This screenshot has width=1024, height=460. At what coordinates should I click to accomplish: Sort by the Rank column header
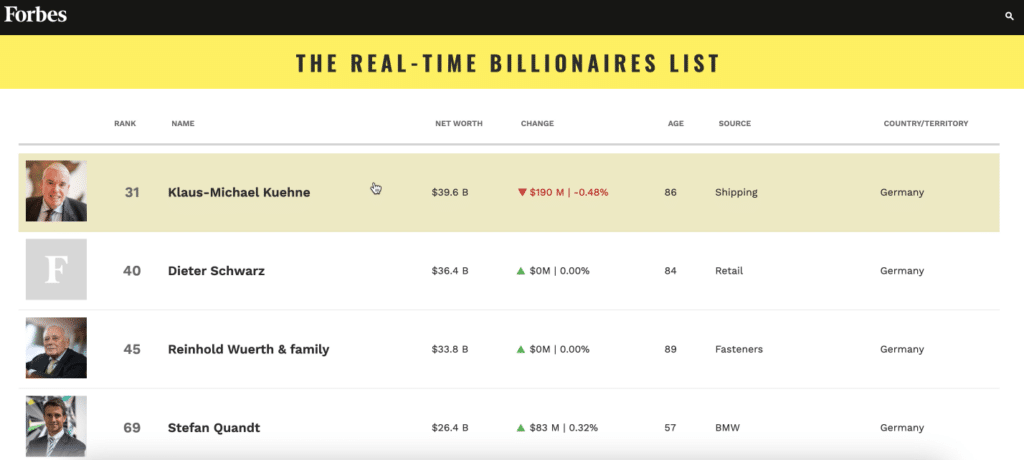tap(125, 123)
